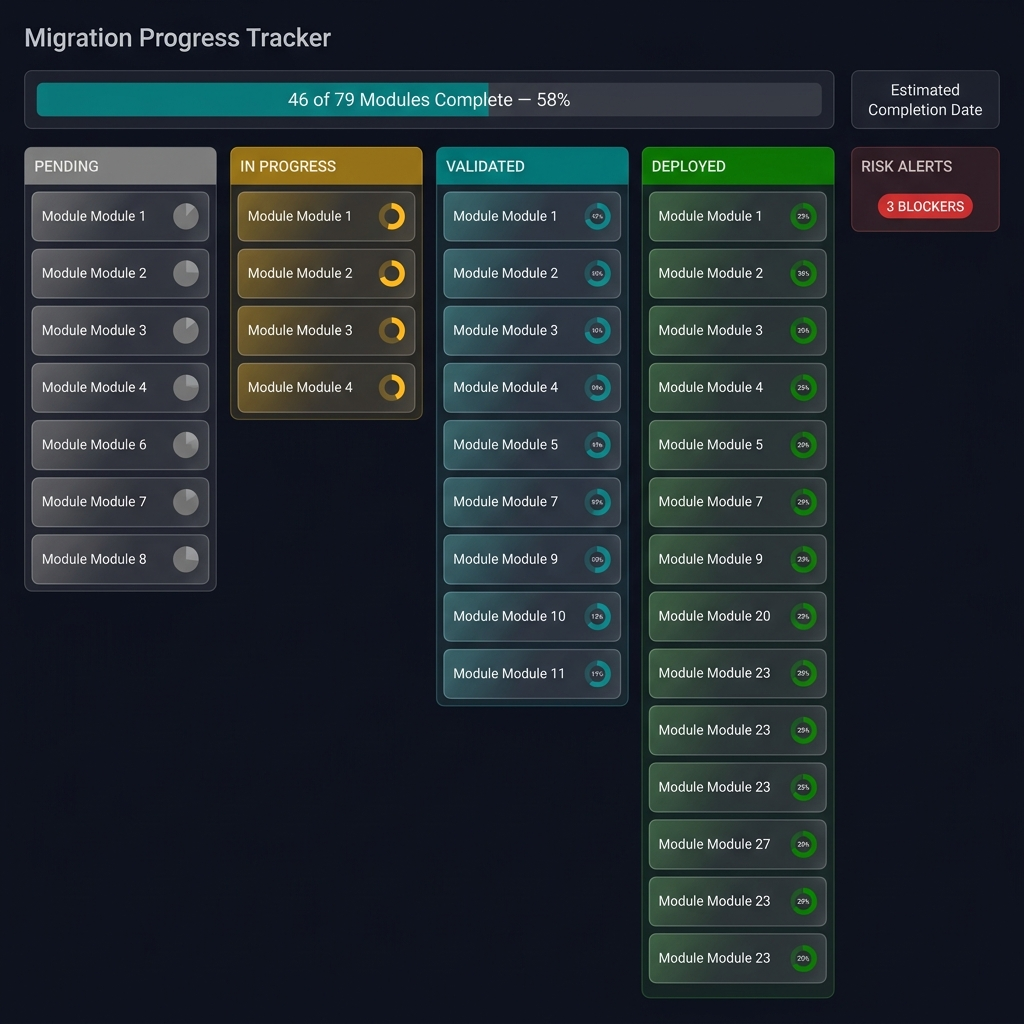Click the green percent ring on Deployed Module Module 20
This screenshot has height=1024, width=1024.
[x=803, y=616]
